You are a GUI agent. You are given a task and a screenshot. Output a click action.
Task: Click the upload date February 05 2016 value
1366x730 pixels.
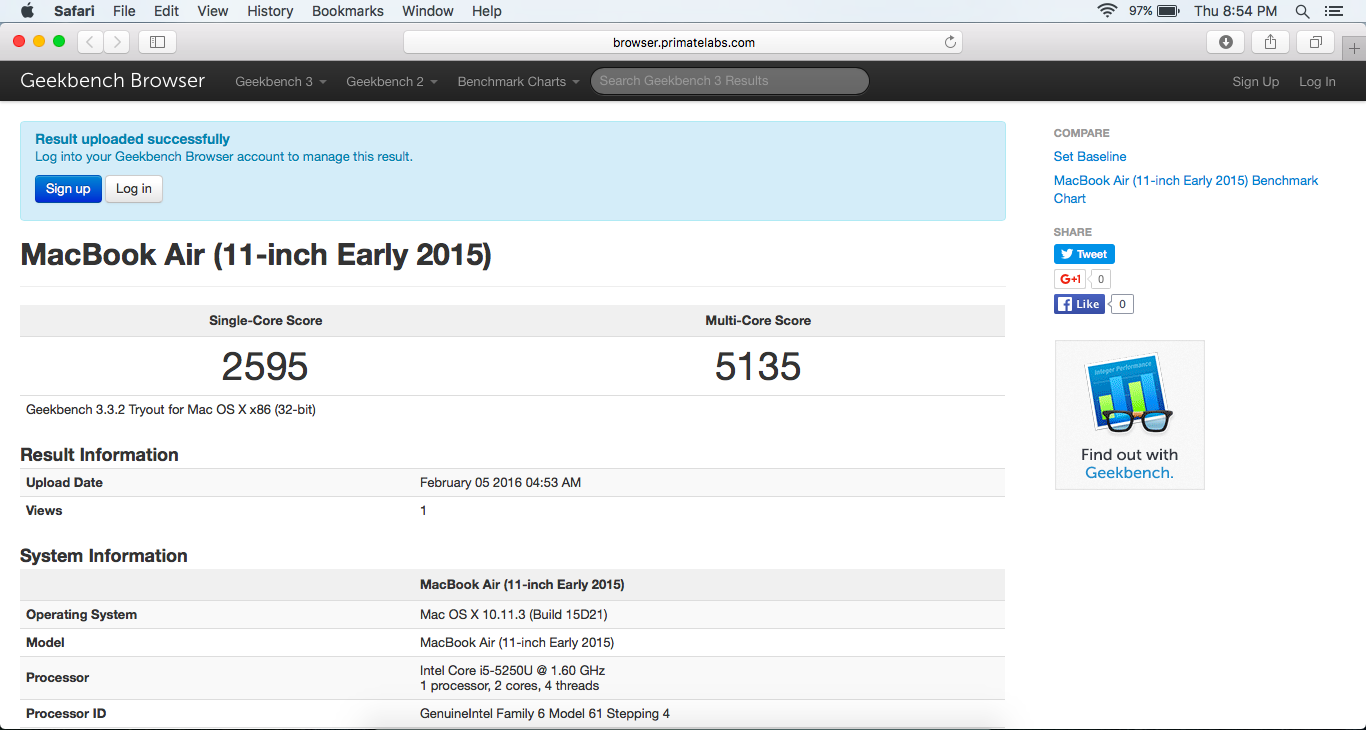point(500,482)
